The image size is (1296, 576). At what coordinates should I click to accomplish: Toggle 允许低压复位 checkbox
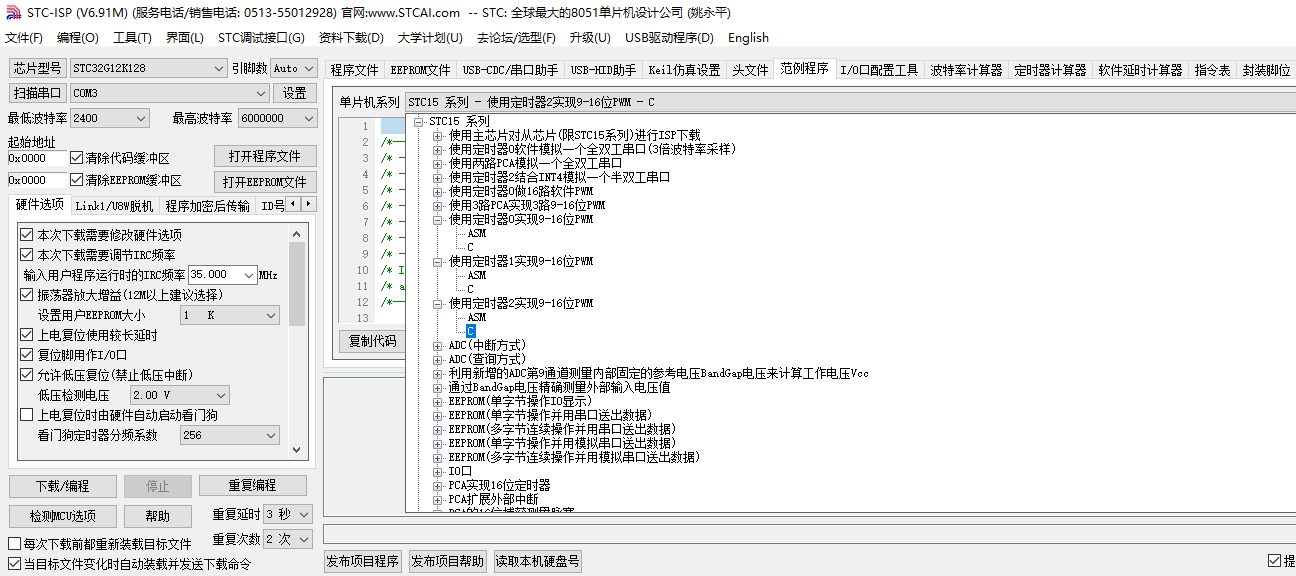click(x=27, y=375)
